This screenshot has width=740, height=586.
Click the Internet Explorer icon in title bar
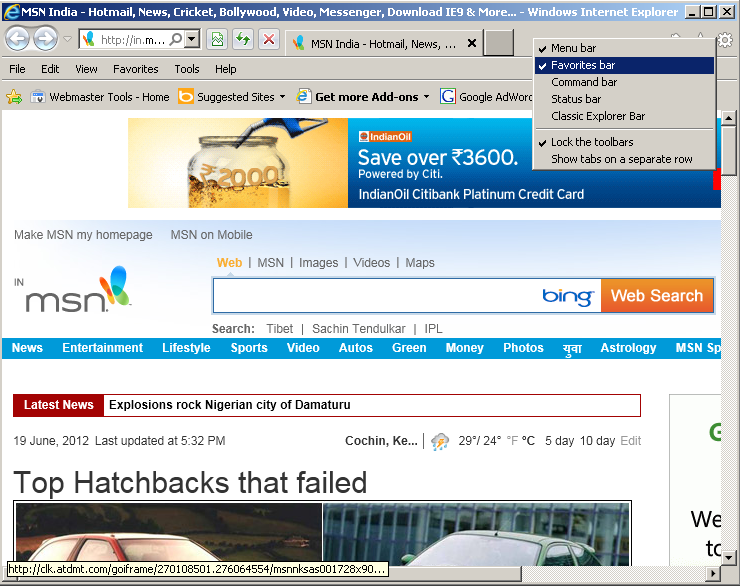coord(11,11)
